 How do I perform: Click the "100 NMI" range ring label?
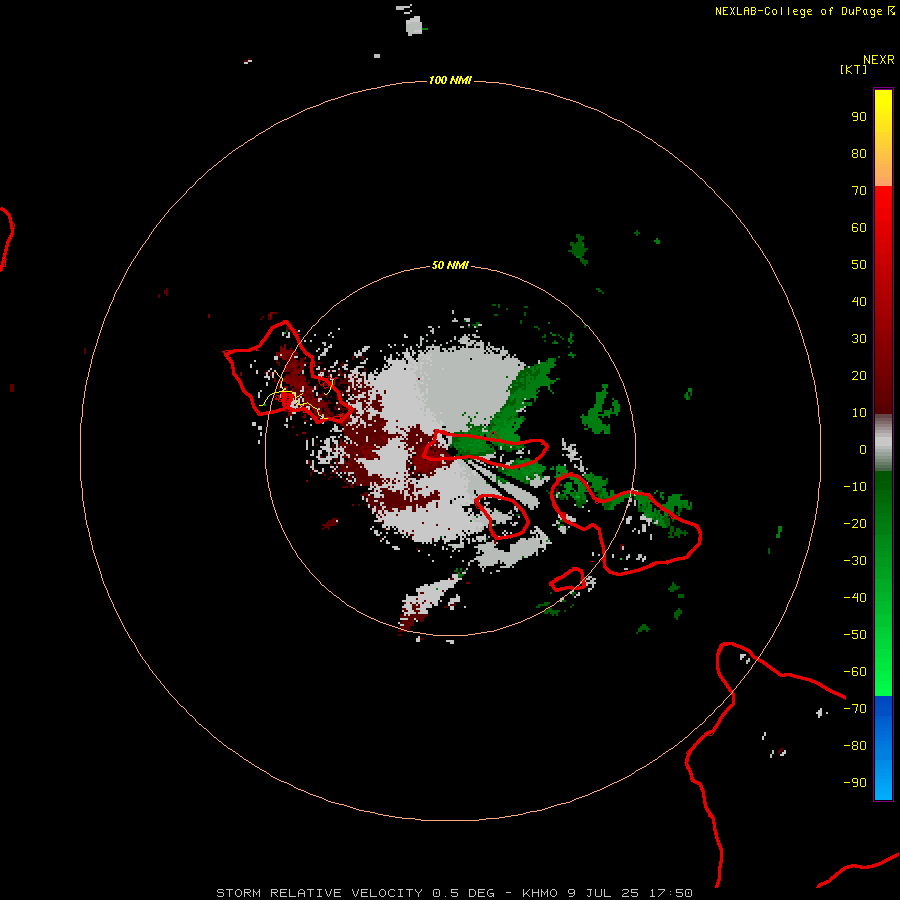coord(450,80)
